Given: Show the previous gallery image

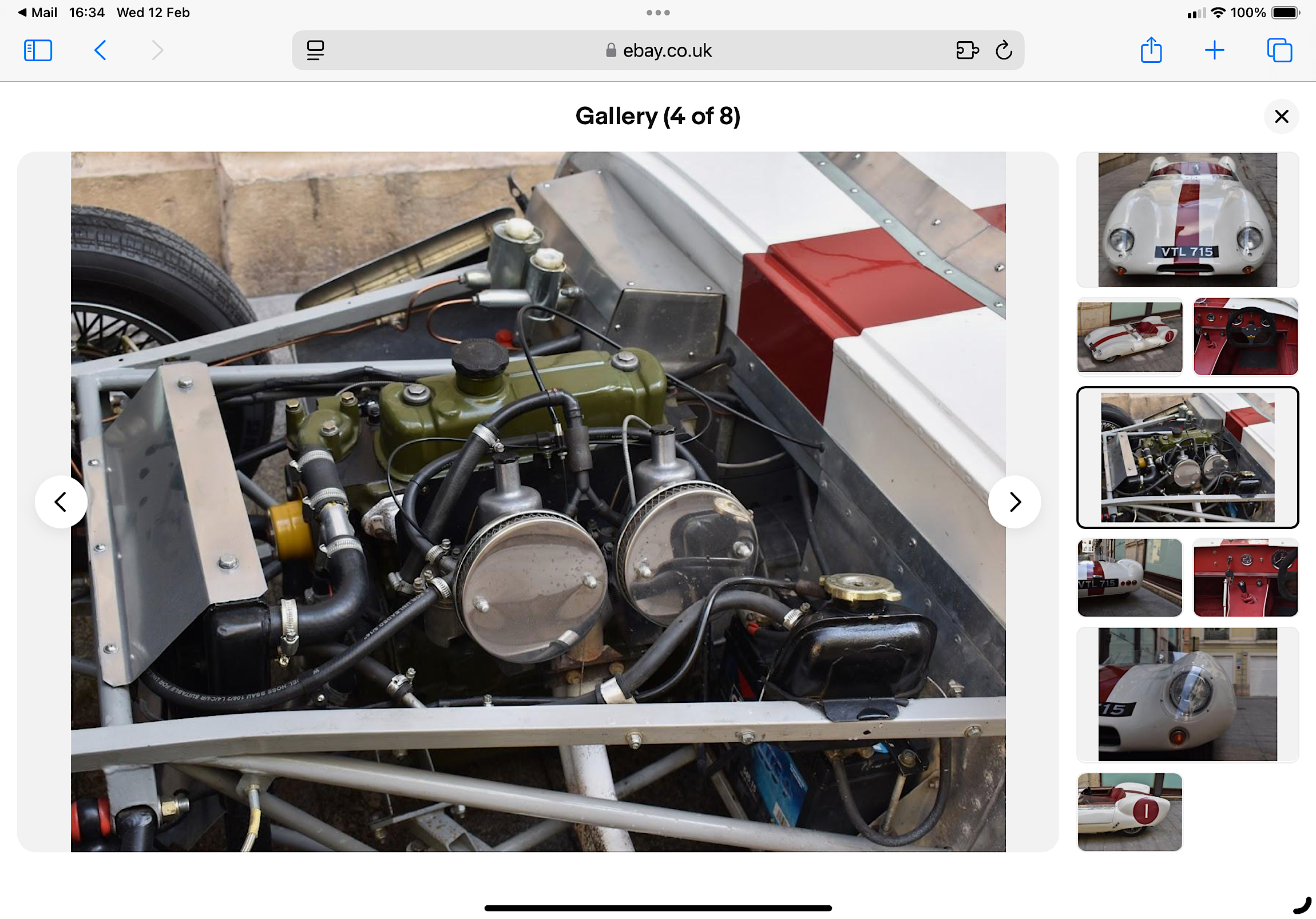Looking at the screenshot, I should coord(61,502).
